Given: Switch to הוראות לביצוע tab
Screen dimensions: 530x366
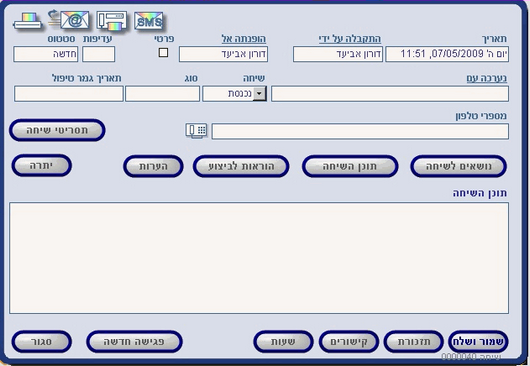Looking at the screenshot, I should (241, 166).
